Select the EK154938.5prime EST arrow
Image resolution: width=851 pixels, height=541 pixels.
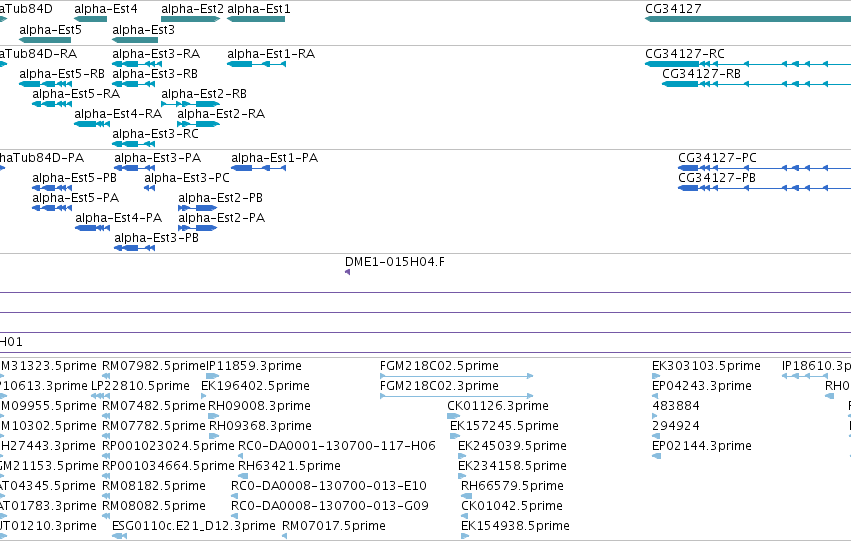[465, 536]
